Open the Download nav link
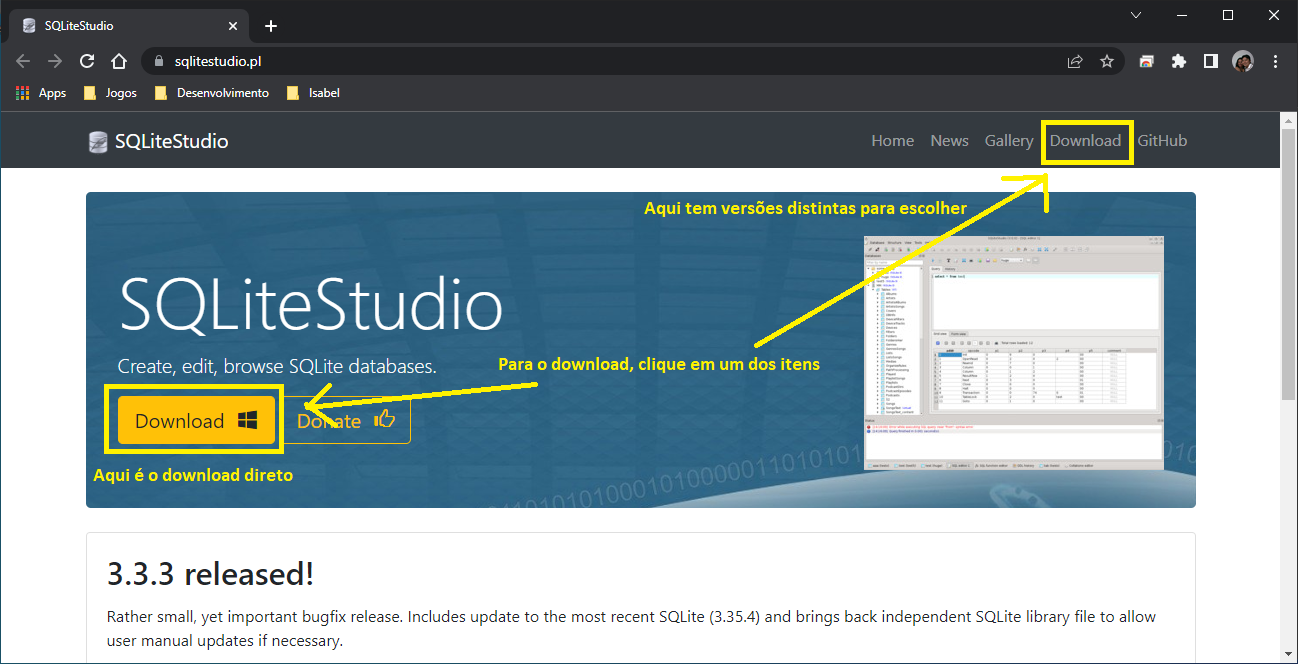 point(1085,141)
